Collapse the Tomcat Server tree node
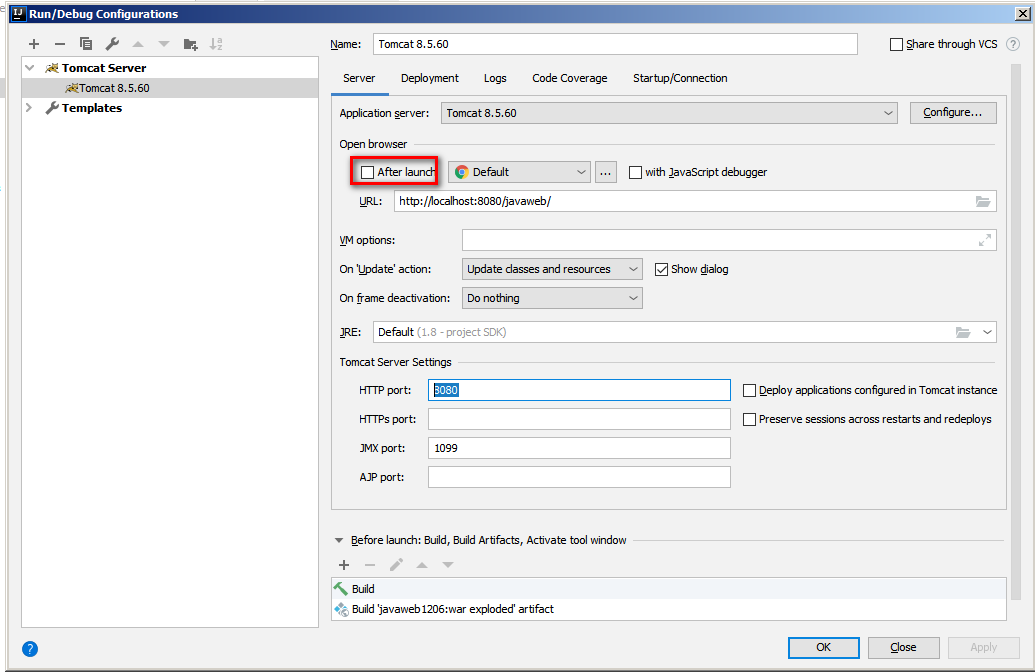1035x672 pixels. tap(29, 68)
